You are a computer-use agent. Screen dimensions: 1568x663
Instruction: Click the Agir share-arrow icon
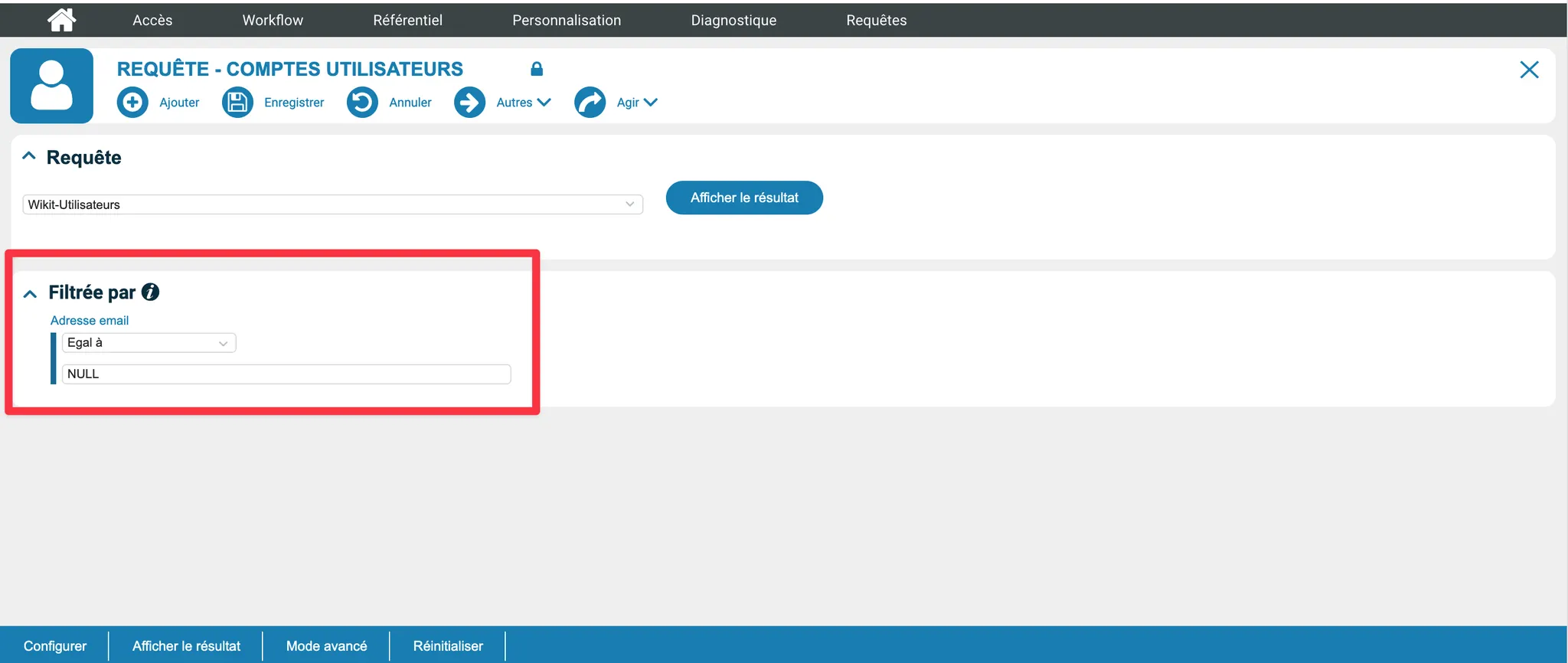tap(590, 103)
